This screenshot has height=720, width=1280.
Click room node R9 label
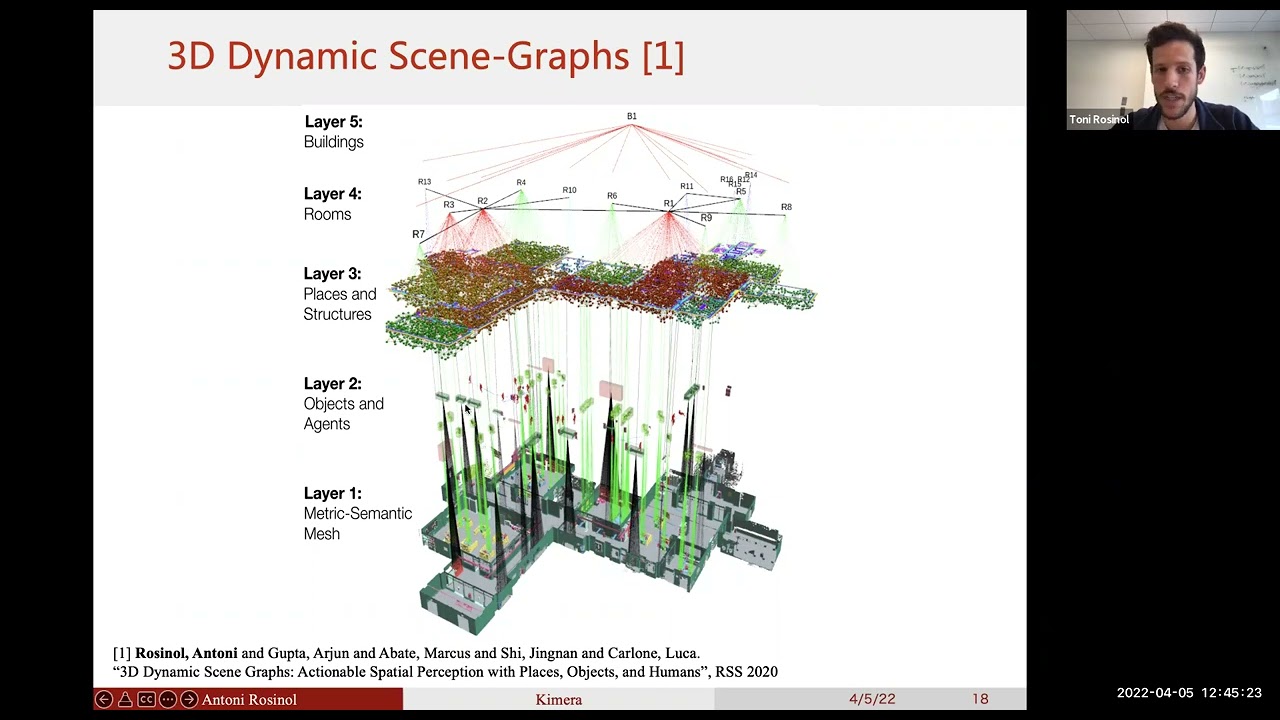pyautogui.click(x=706, y=218)
